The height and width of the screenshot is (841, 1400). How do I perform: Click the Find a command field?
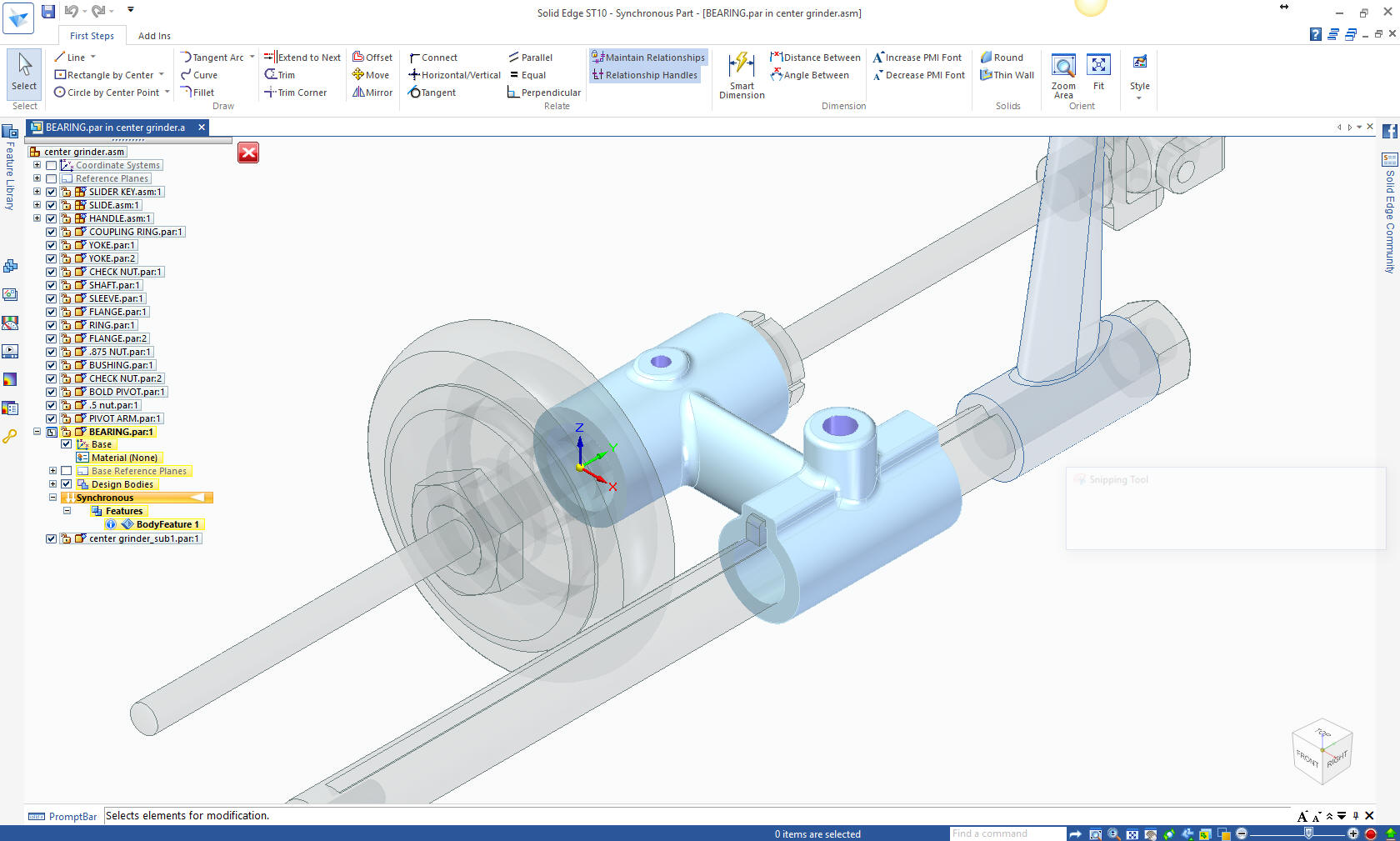pyautogui.click(x=1007, y=833)
